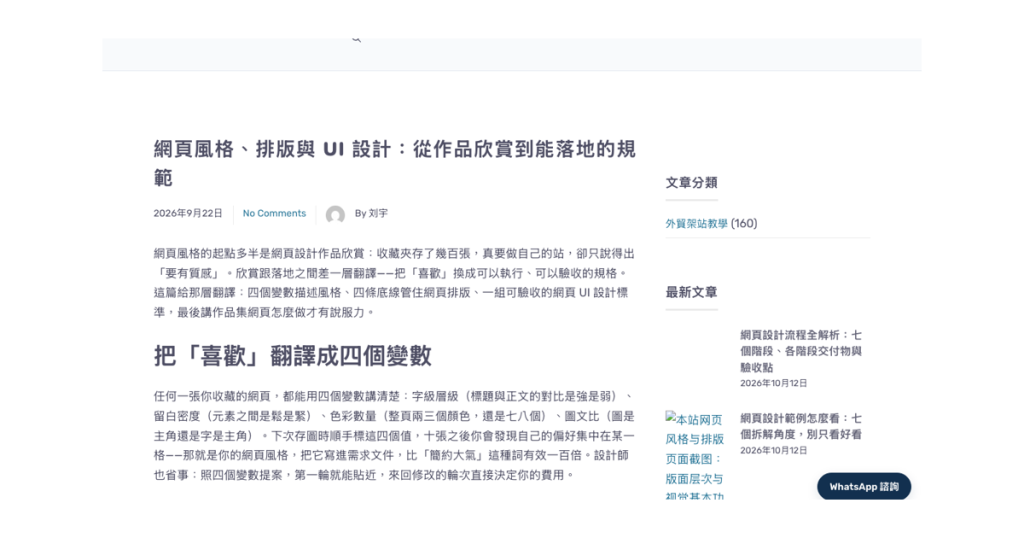1024x538 pixels.
Task: Click the 最新文章 sidebar heading
Action: coord(692,292)
